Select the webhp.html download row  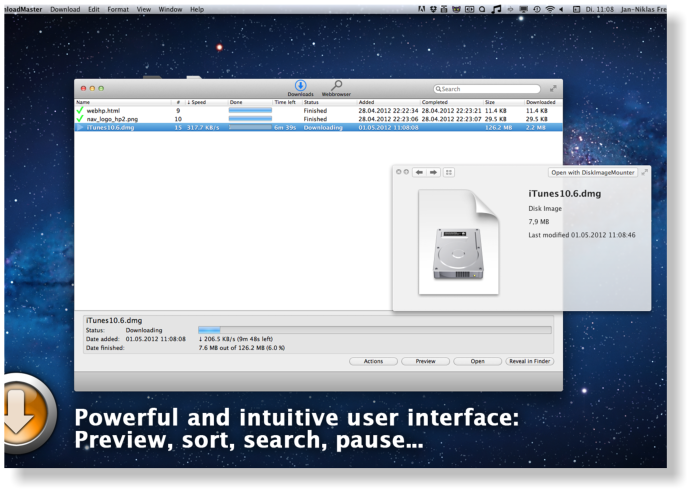pos(318,110)
